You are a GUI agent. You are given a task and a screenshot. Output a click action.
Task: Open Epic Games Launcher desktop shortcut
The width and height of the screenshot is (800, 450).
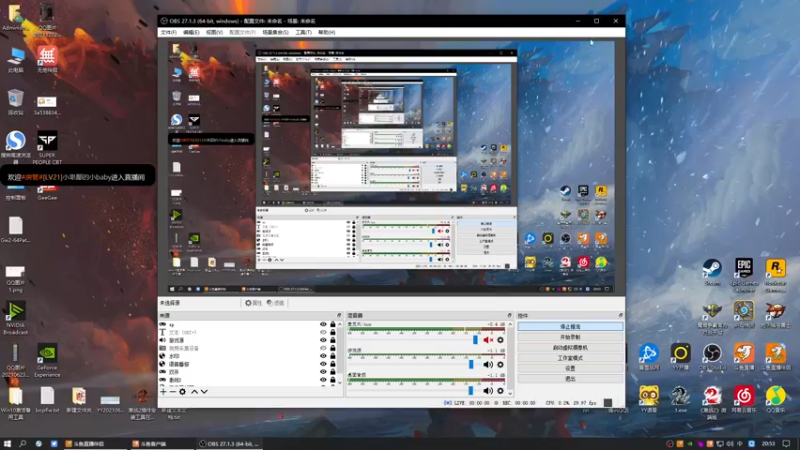744,274
